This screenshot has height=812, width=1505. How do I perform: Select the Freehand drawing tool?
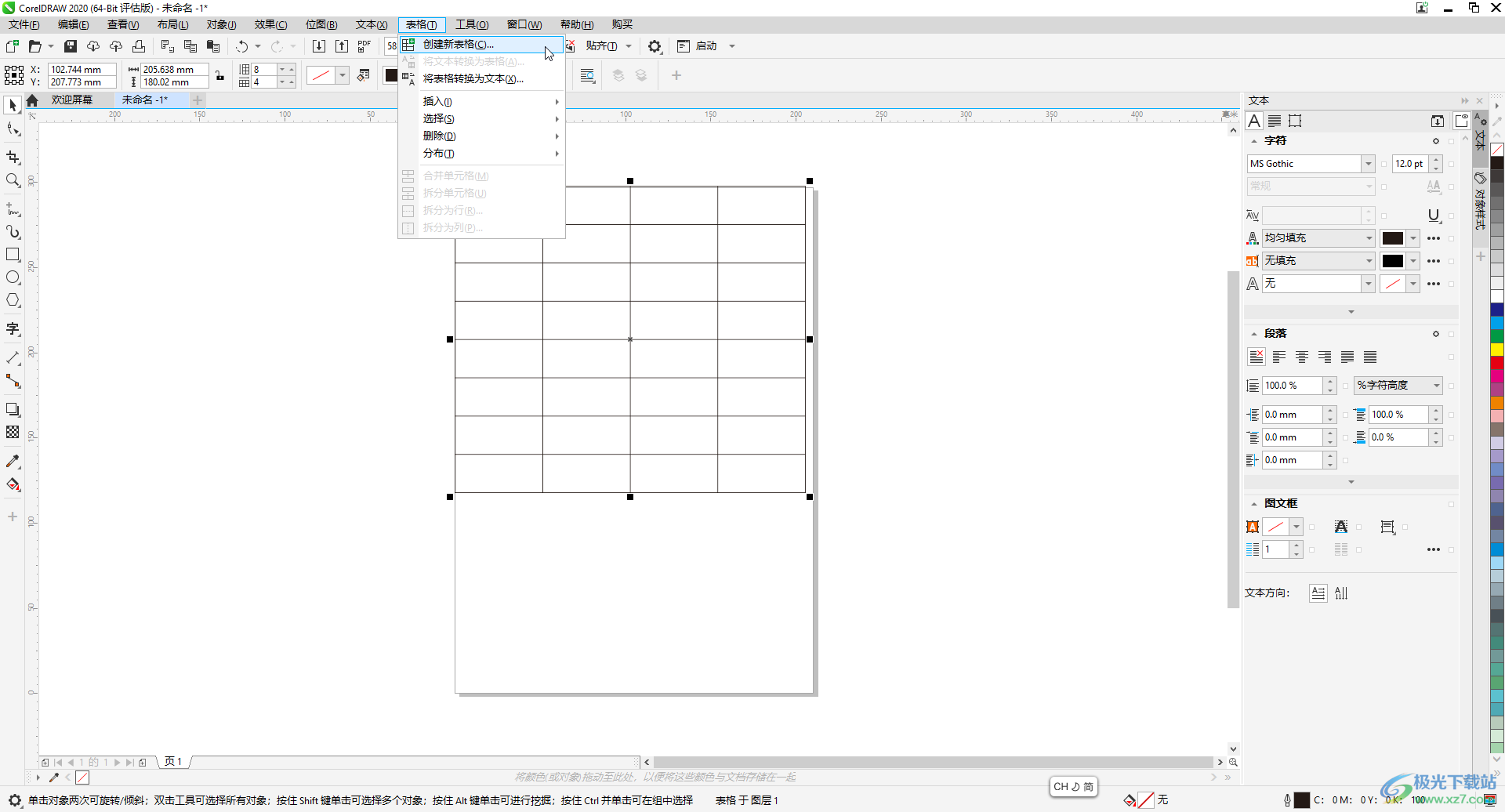(x=13, y=209)
